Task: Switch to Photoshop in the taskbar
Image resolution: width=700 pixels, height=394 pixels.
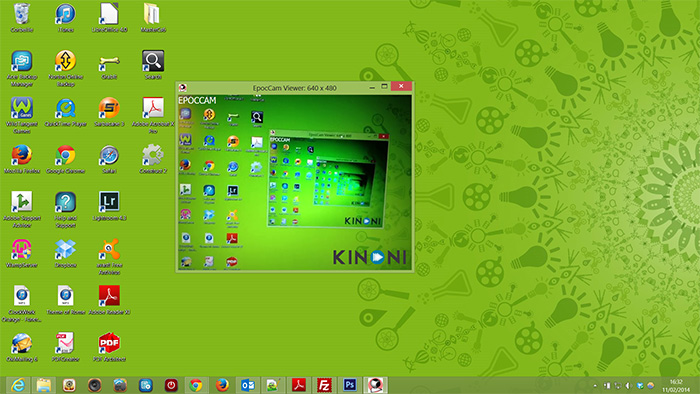Action: [x=350, y=385]
